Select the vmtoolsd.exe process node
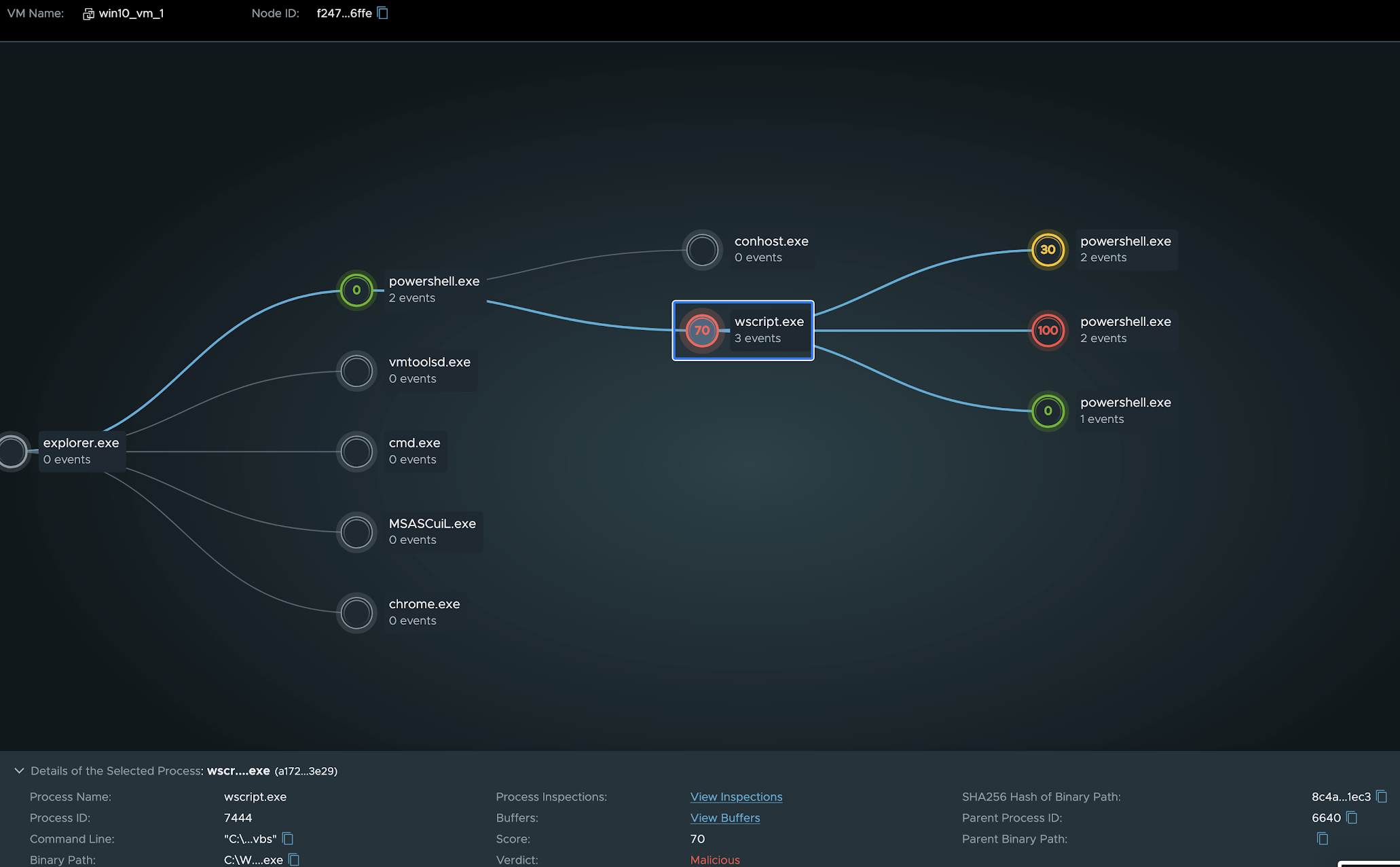The width and height of the screenshot is (1400, 867). click(356, 371)
